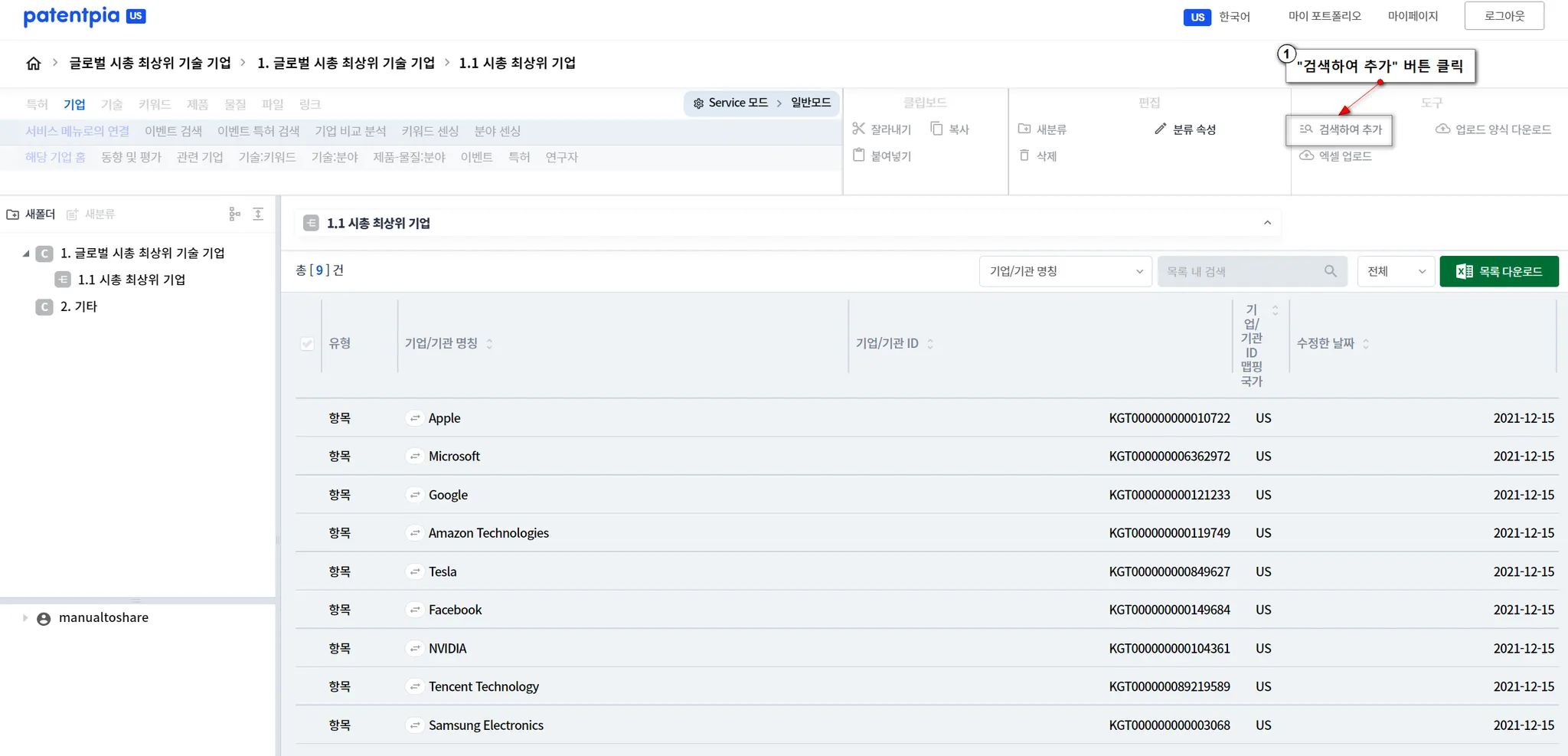Open the 마이페이지 link
Image resolution: width=1568 pixels, height=756 pixels.
1413,16
